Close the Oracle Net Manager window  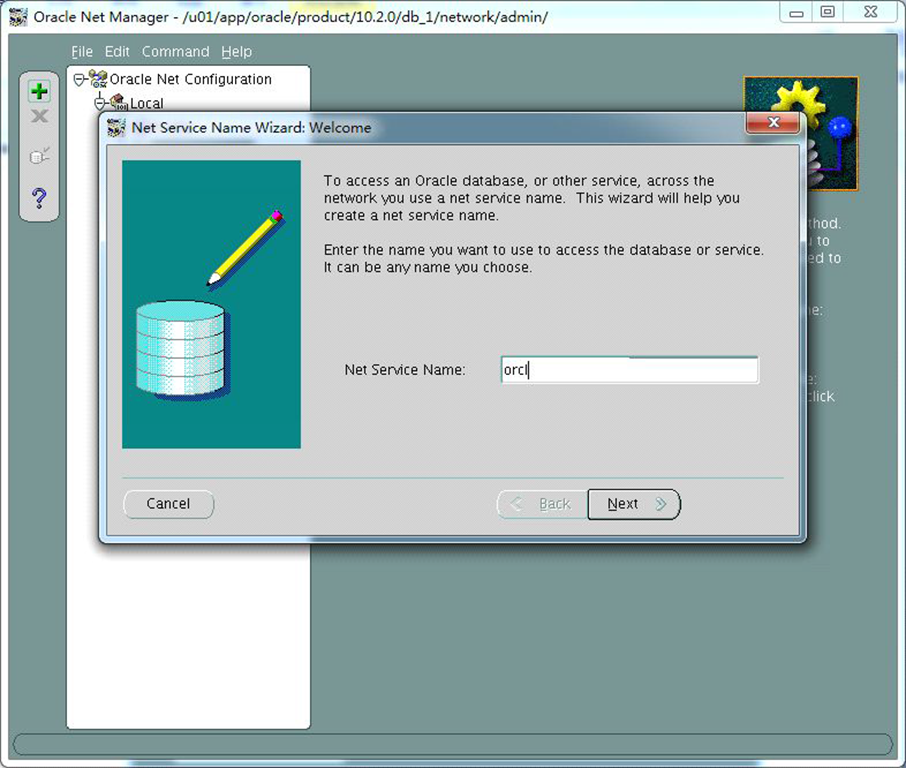coord(871,12)
